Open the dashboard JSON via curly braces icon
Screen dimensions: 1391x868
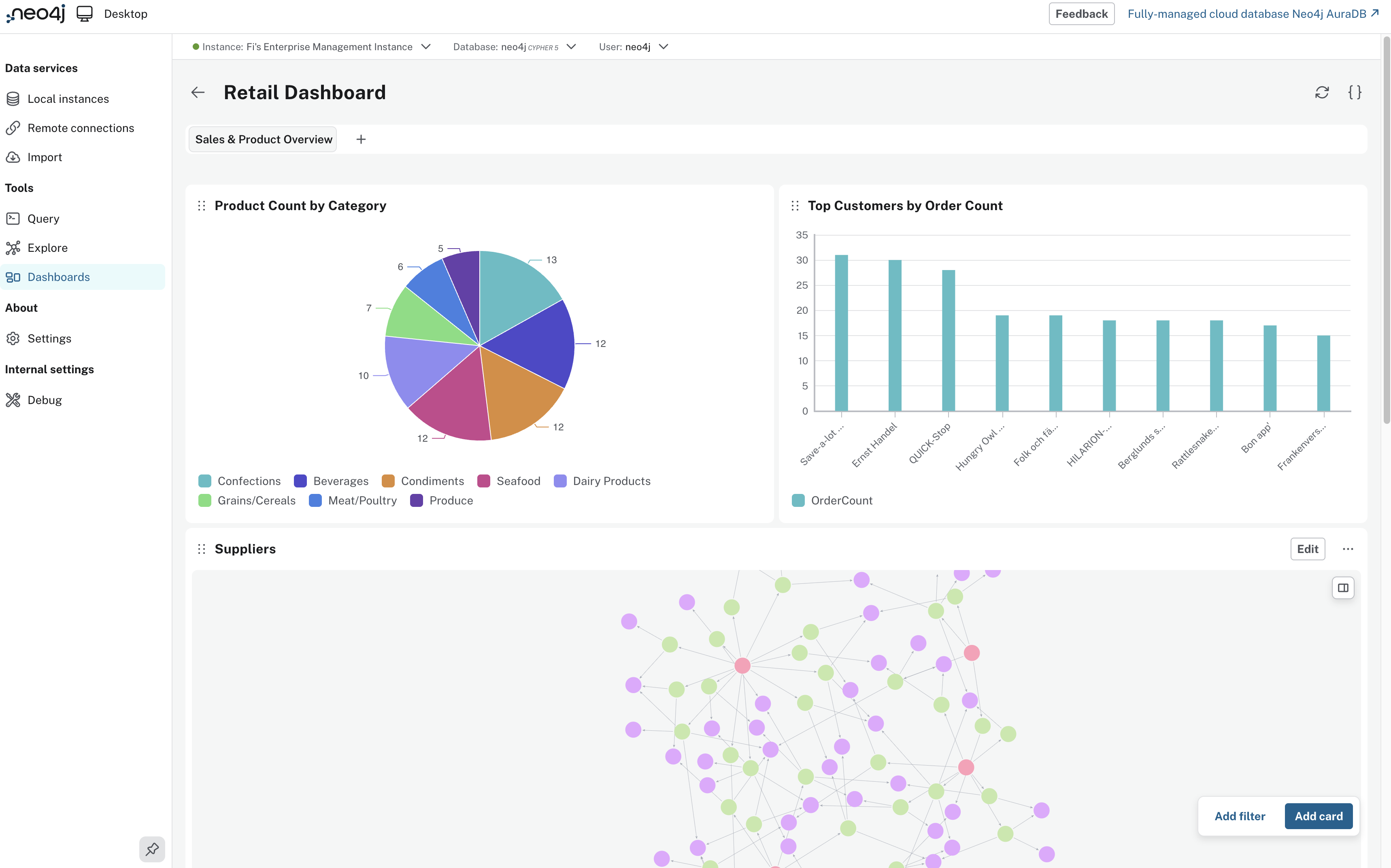tap(1355, 92)
